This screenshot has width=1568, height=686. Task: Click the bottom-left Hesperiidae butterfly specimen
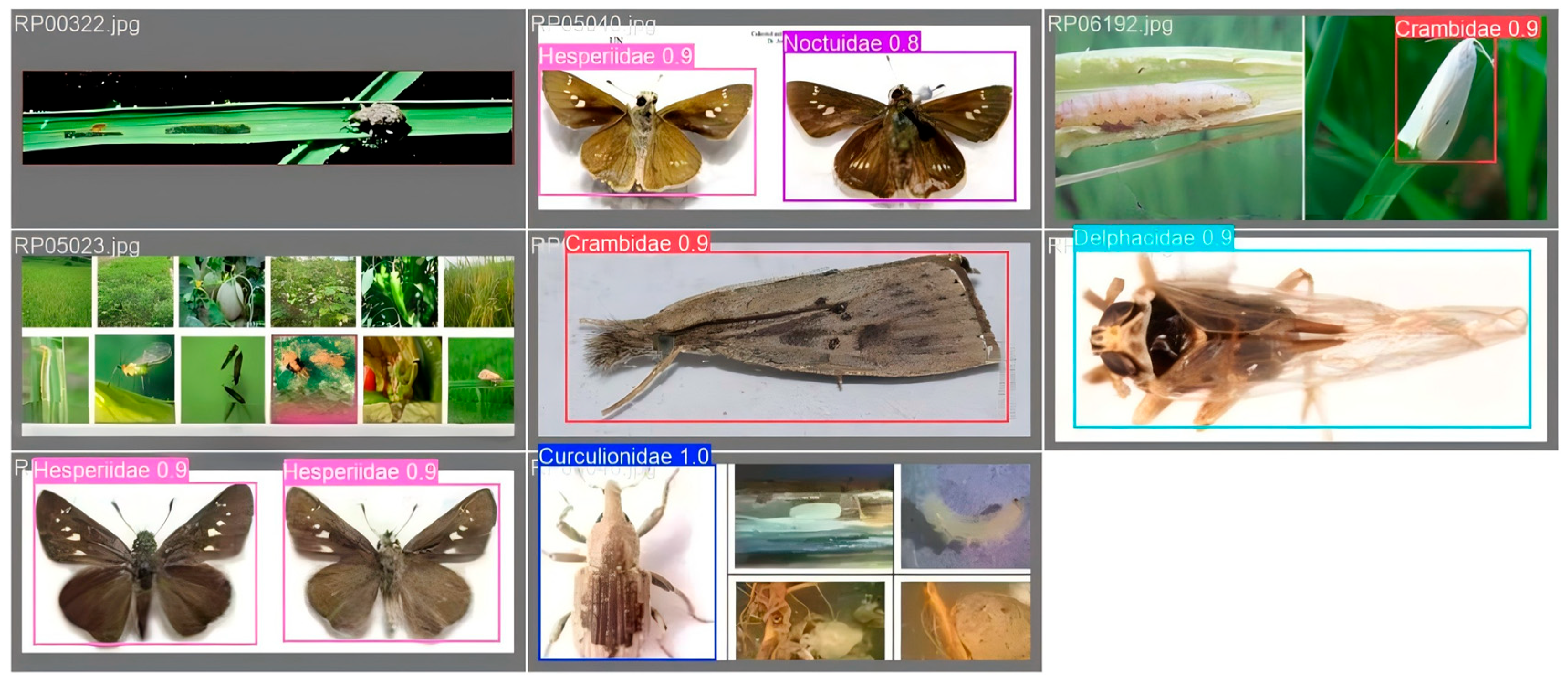point(144,563)
